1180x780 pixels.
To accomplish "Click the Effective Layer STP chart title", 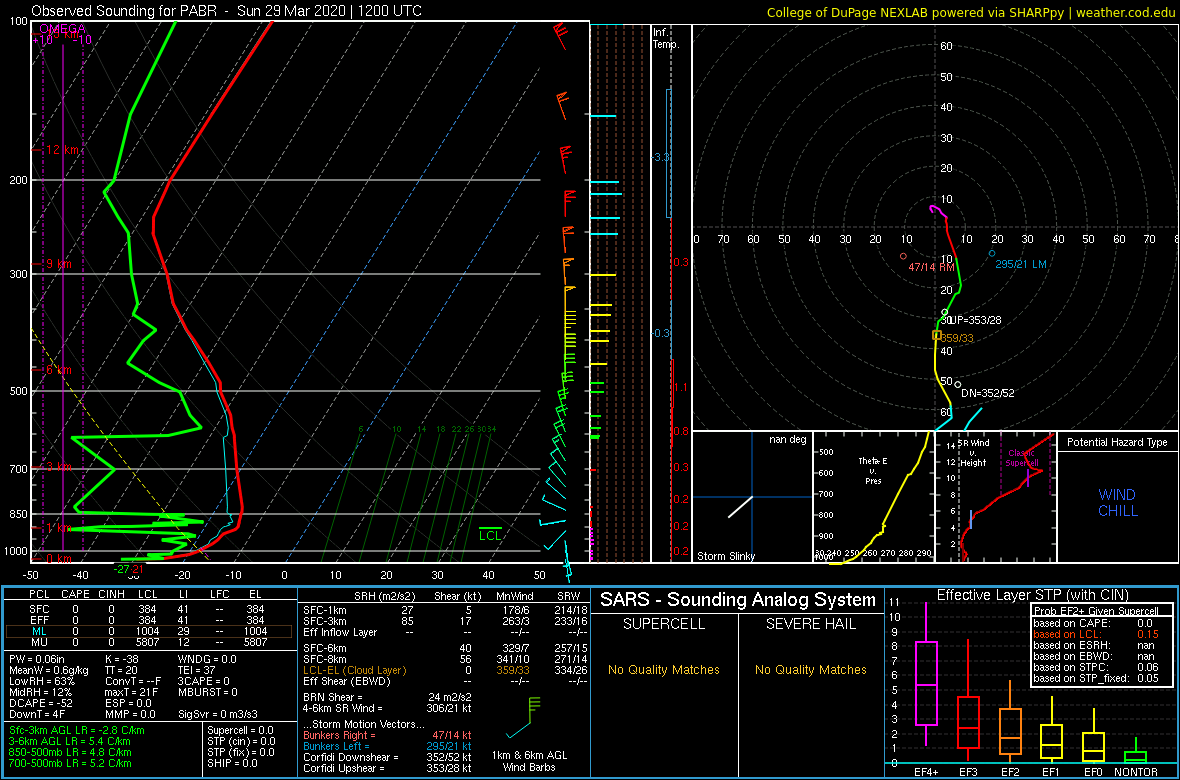I will [x=1032, y=596].
